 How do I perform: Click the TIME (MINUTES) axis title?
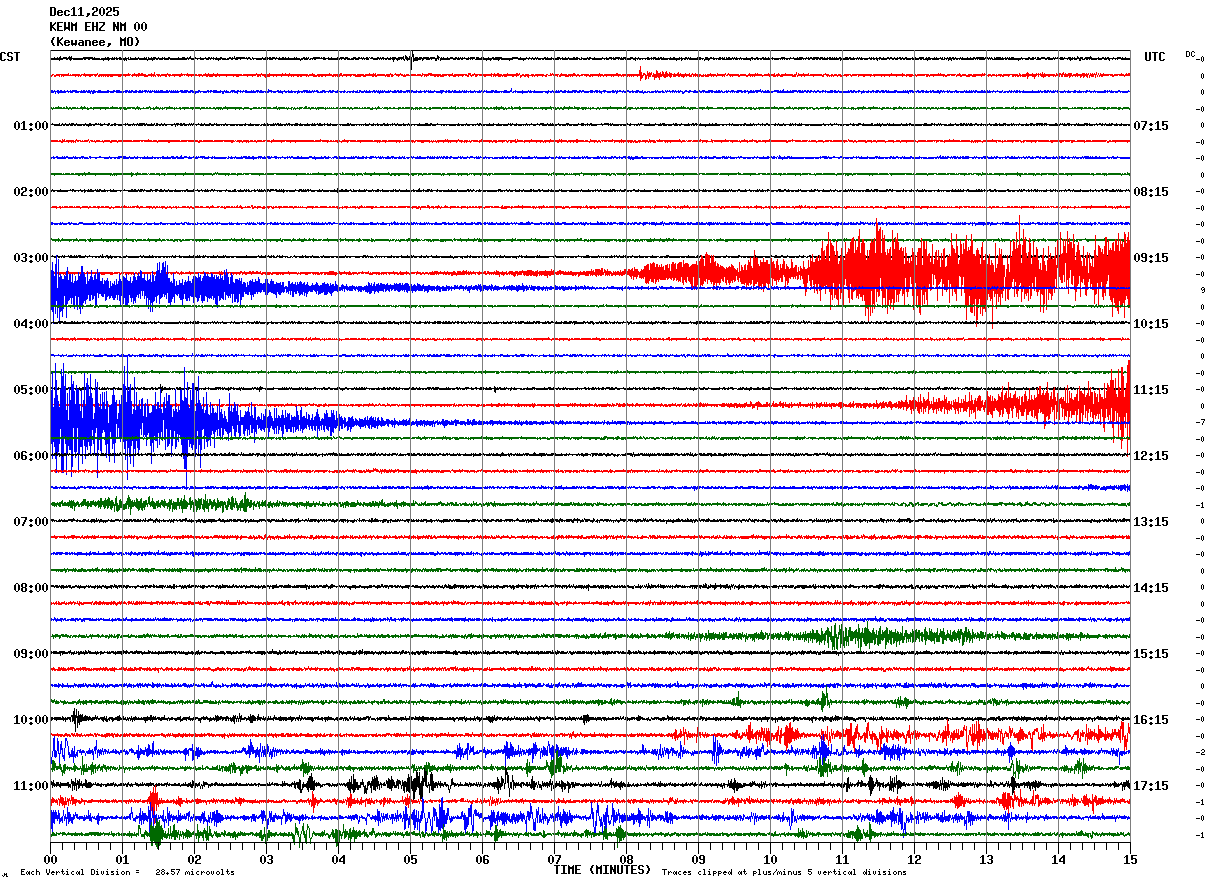pos(602,870)
